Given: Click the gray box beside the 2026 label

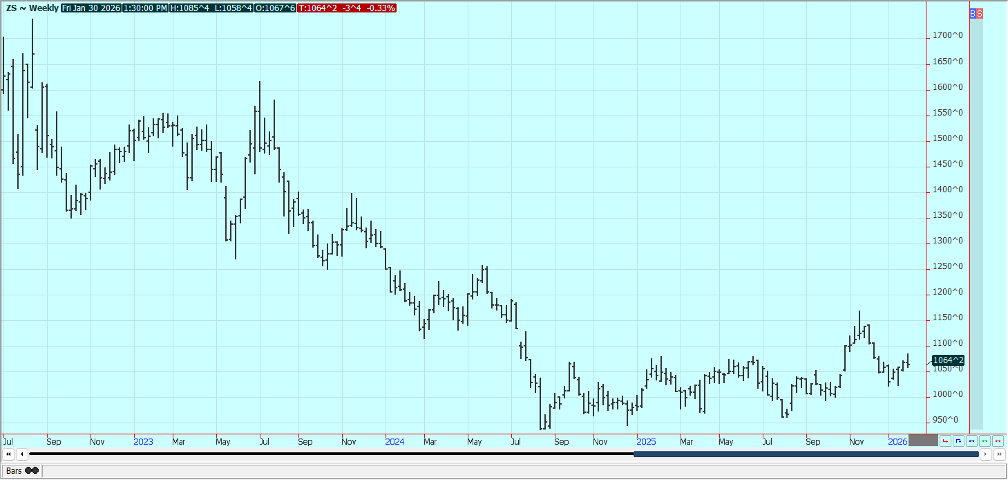Looking at the screenshot, I should pyautogui.click(x=922, y=440).
